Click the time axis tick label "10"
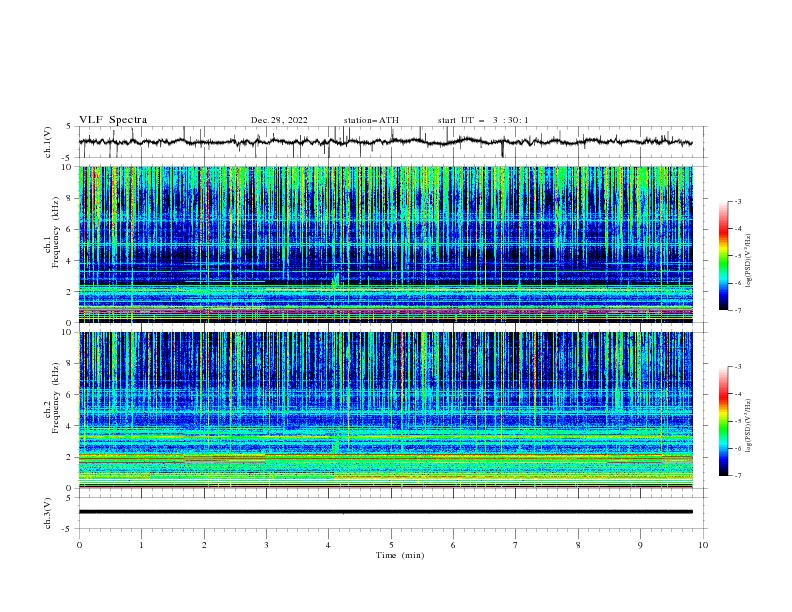792x612 pixels. pyautogui.click(x=703, y=545)
